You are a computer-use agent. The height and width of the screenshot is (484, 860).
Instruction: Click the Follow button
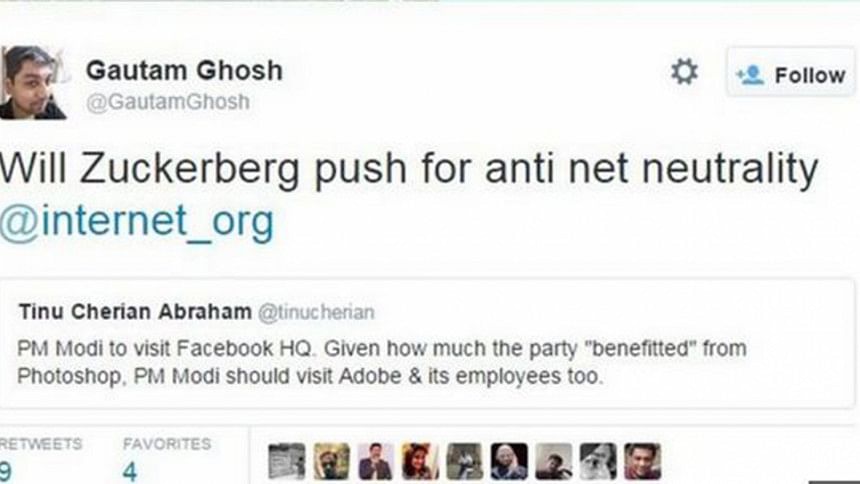tap(790, 75)
